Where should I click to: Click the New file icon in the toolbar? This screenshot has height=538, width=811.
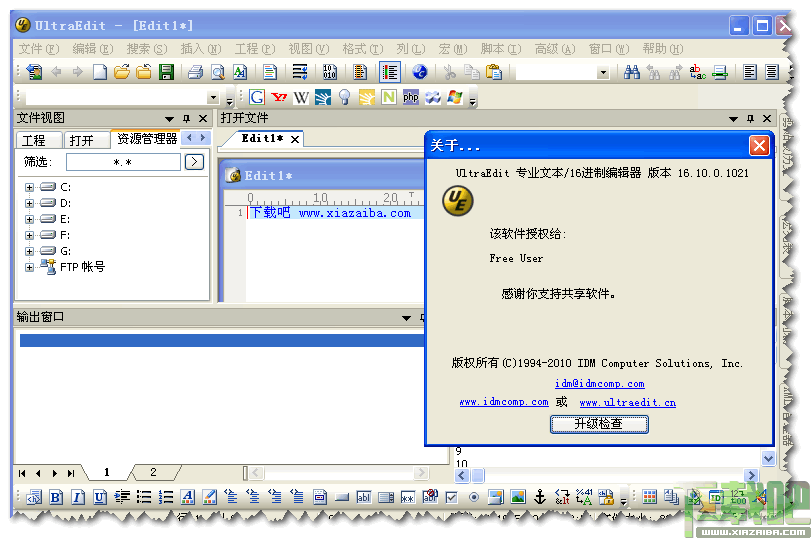(x=100, y=72)
